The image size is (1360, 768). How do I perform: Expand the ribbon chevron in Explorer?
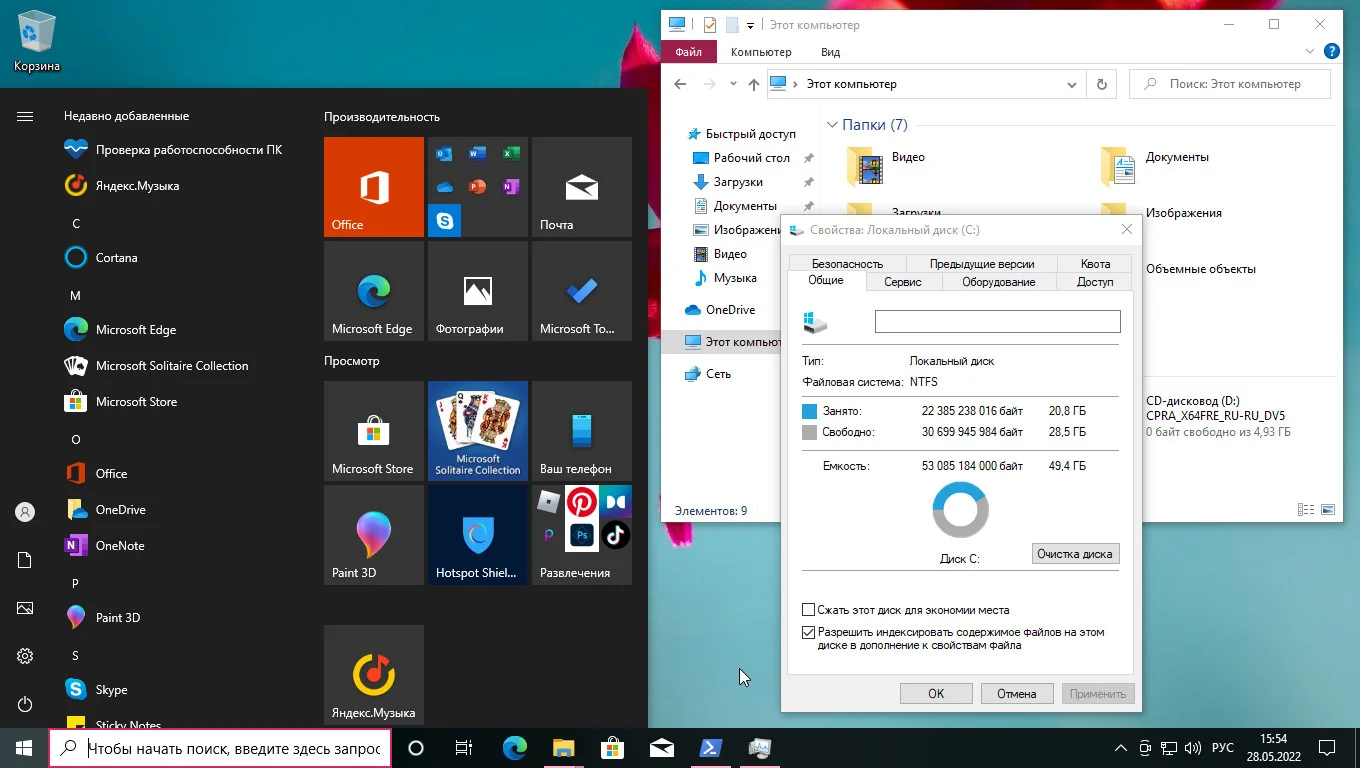tap(1310, 52)
